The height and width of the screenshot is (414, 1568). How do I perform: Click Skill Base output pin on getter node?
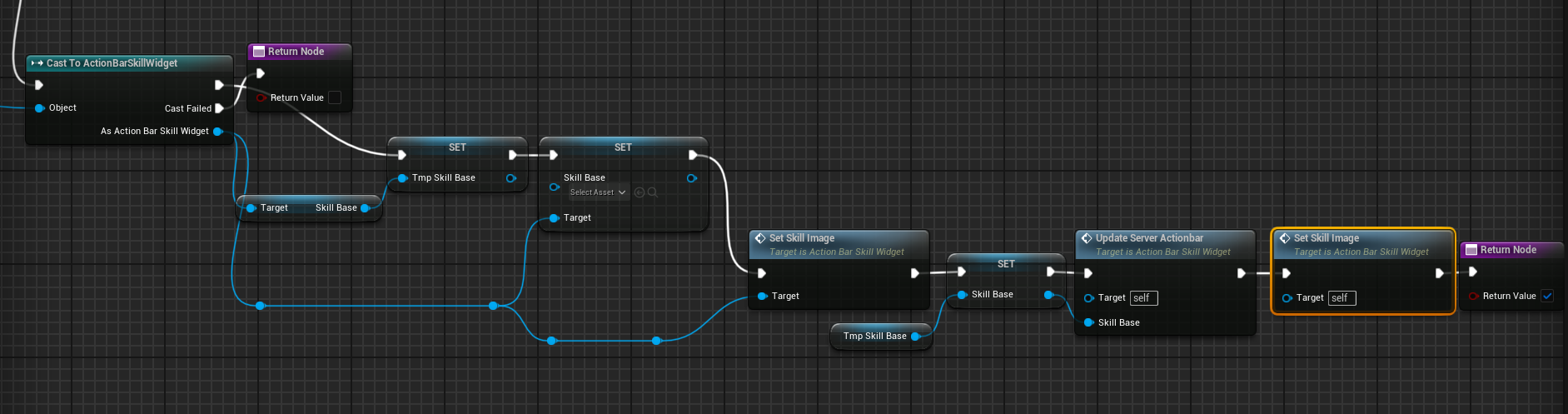365,208
